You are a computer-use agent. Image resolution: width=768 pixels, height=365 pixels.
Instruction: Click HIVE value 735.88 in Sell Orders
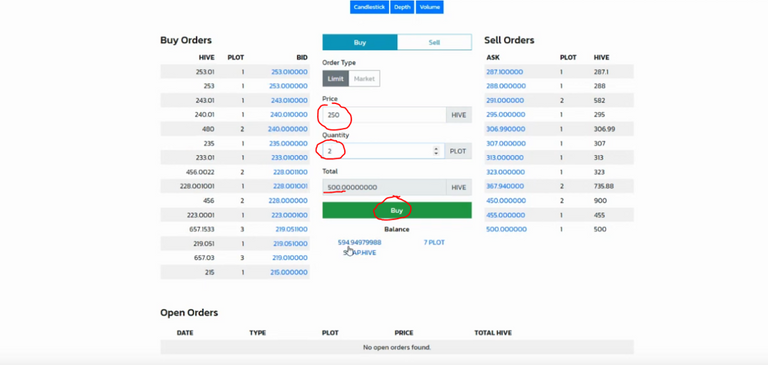[x=603, y=187]
